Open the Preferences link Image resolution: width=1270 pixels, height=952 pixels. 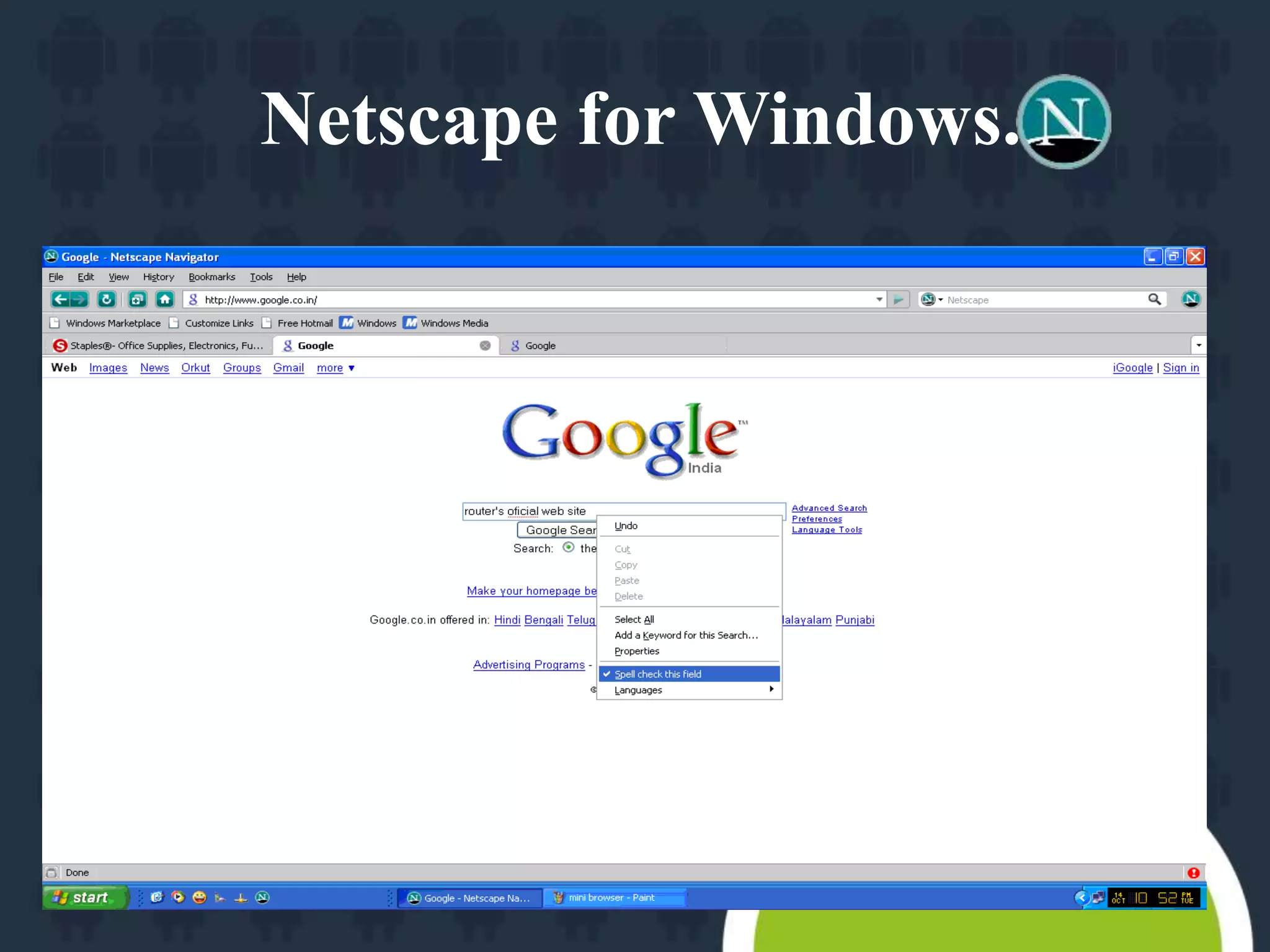click(817, 519)
